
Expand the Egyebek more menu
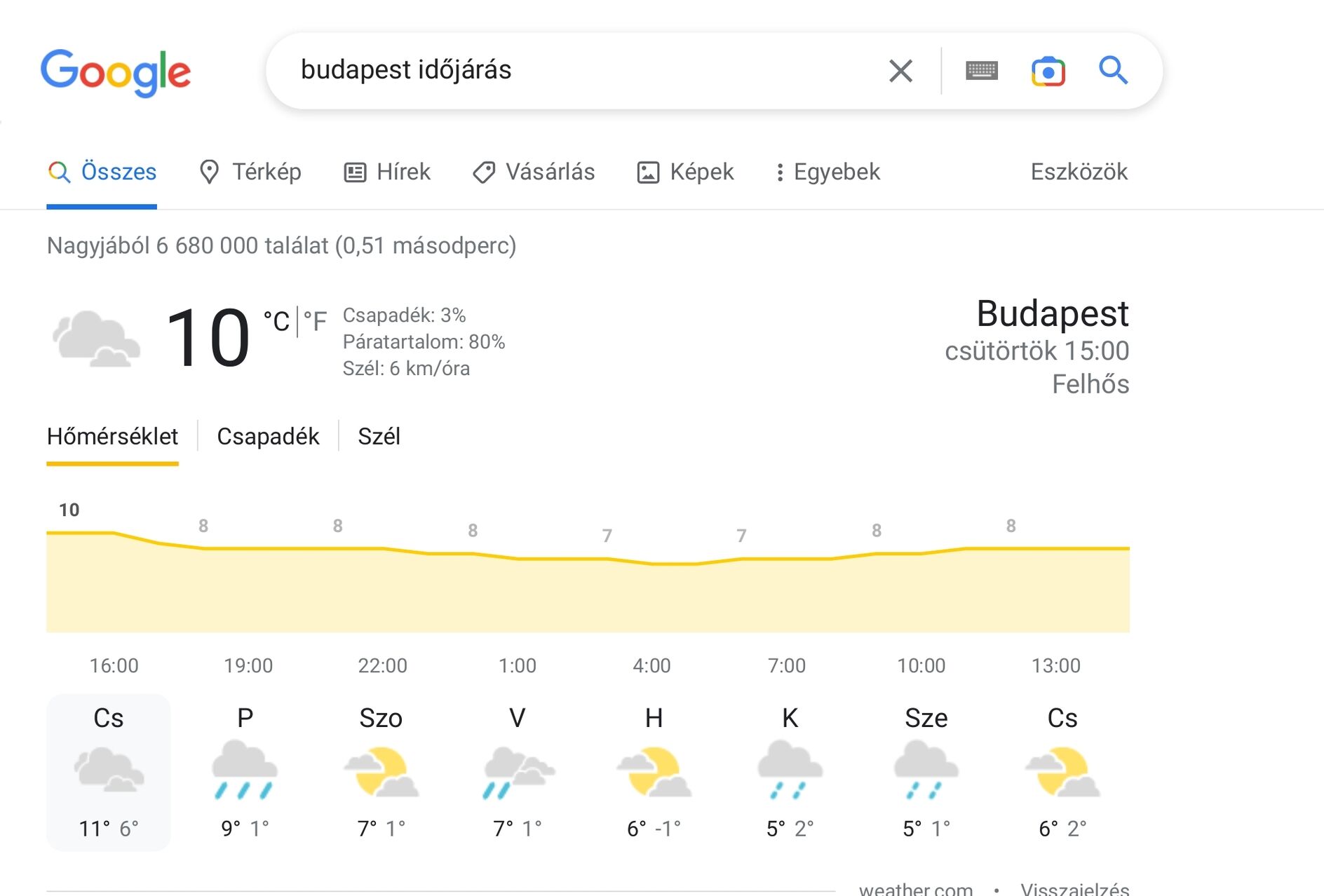pos(827,172)
